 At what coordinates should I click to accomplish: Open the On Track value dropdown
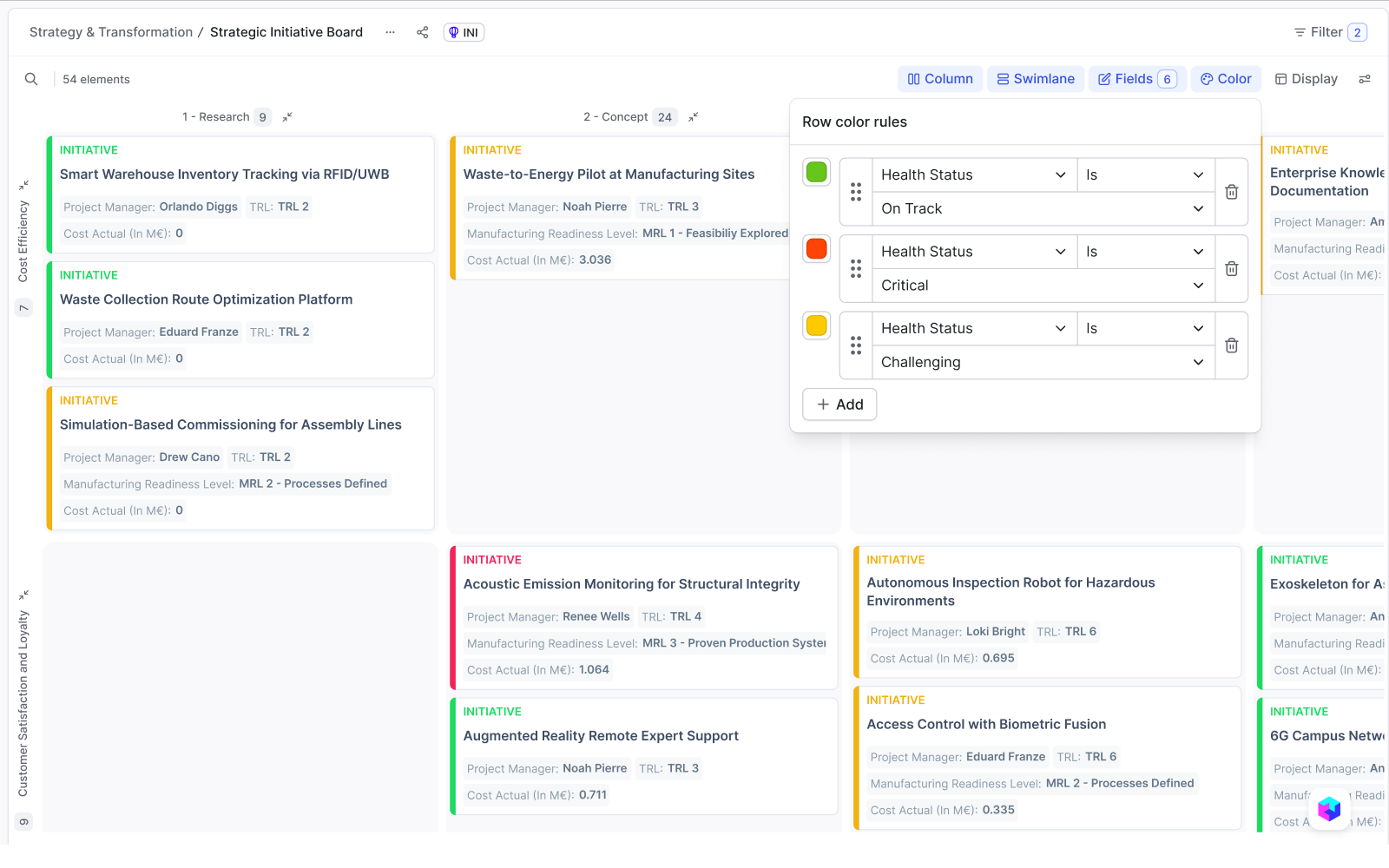(1043, 209)
